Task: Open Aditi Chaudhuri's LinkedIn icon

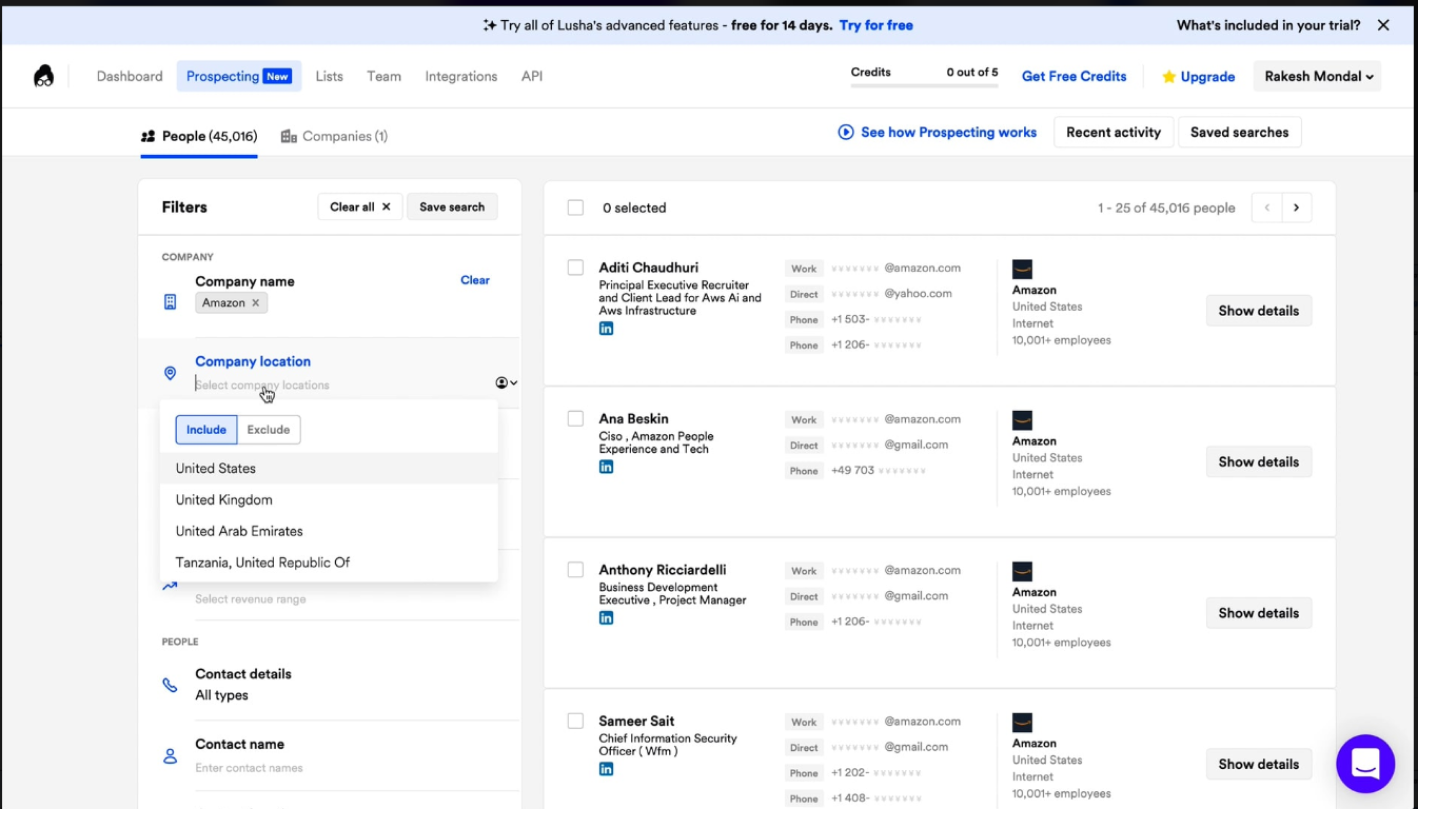Action: pos(606,329)
